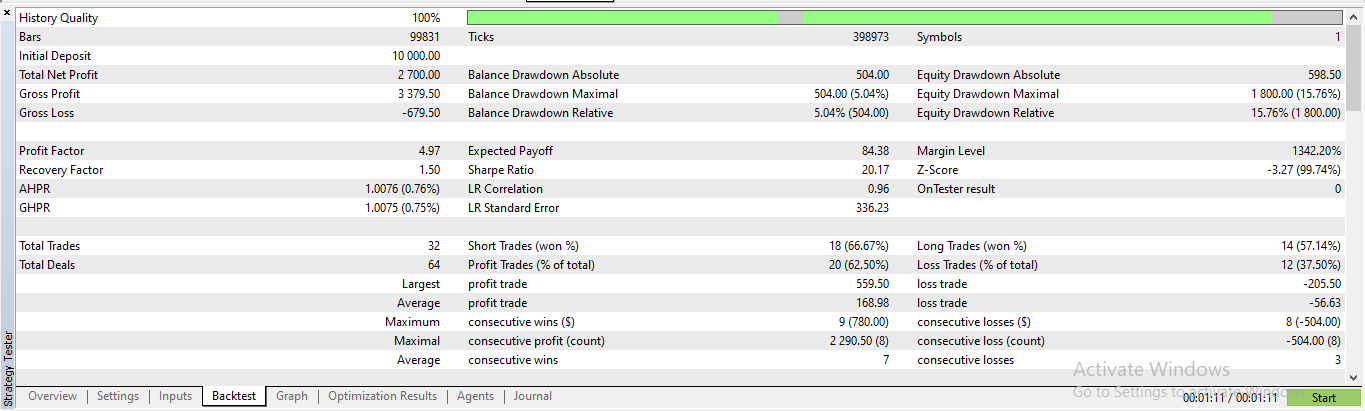Click the History Quality value 100%
The width and height of the screenshot is (1365, 411).
click(x=426, y=18)
